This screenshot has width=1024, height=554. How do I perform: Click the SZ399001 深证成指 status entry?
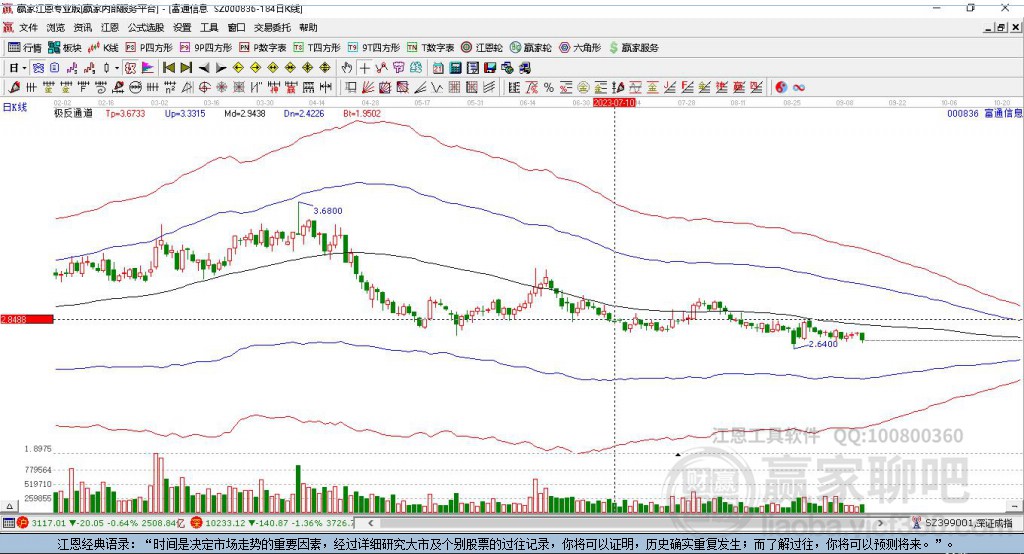click(x=962, y=523)
